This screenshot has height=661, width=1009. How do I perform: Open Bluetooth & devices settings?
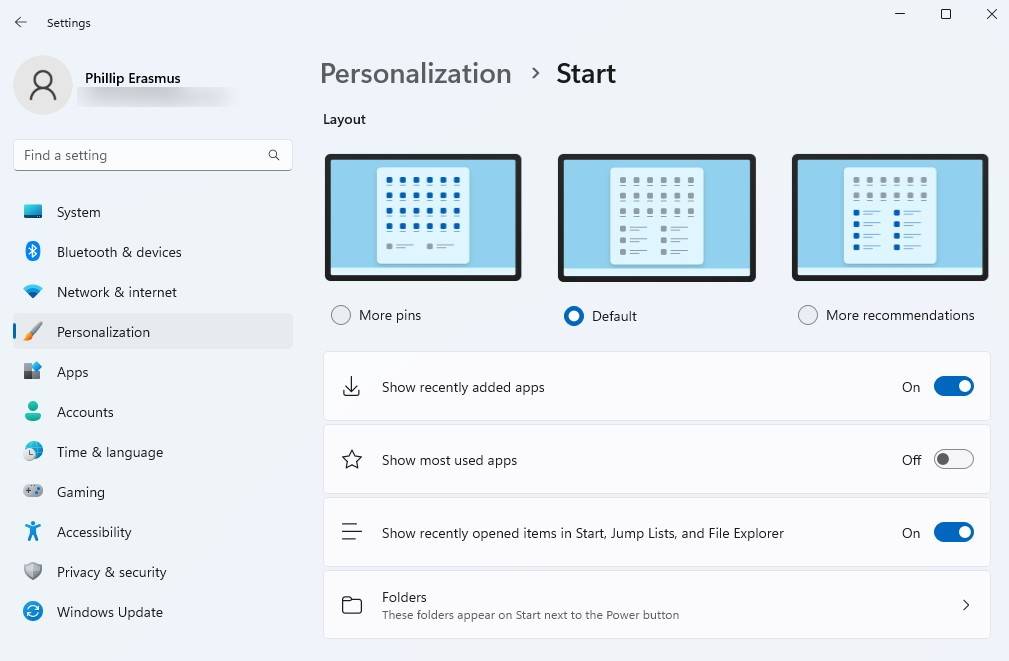(153, 252)
